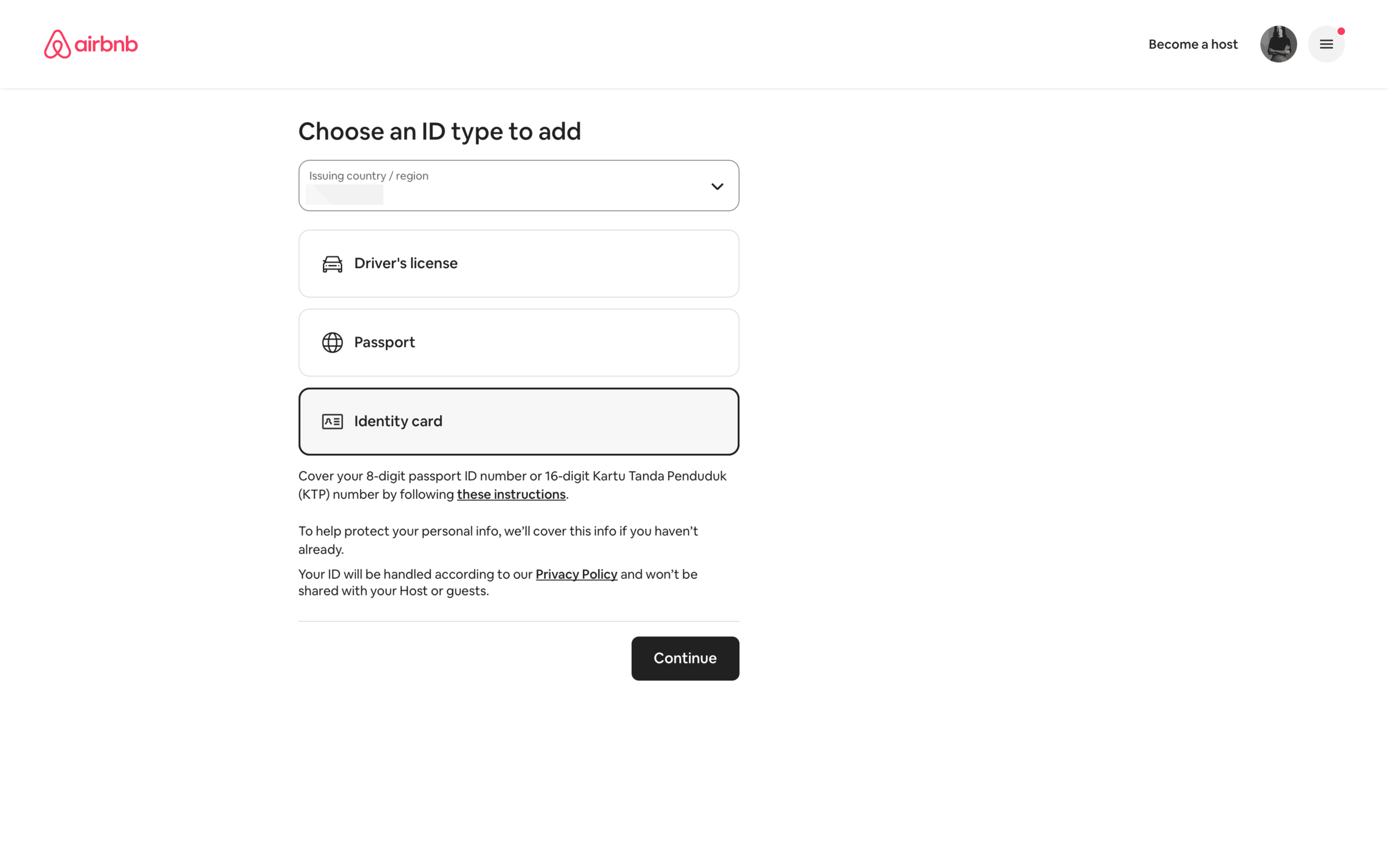Open the "these instructions" link
Image resolution: width=1389 pixels, height=868 pixels.
pos(511,494)
